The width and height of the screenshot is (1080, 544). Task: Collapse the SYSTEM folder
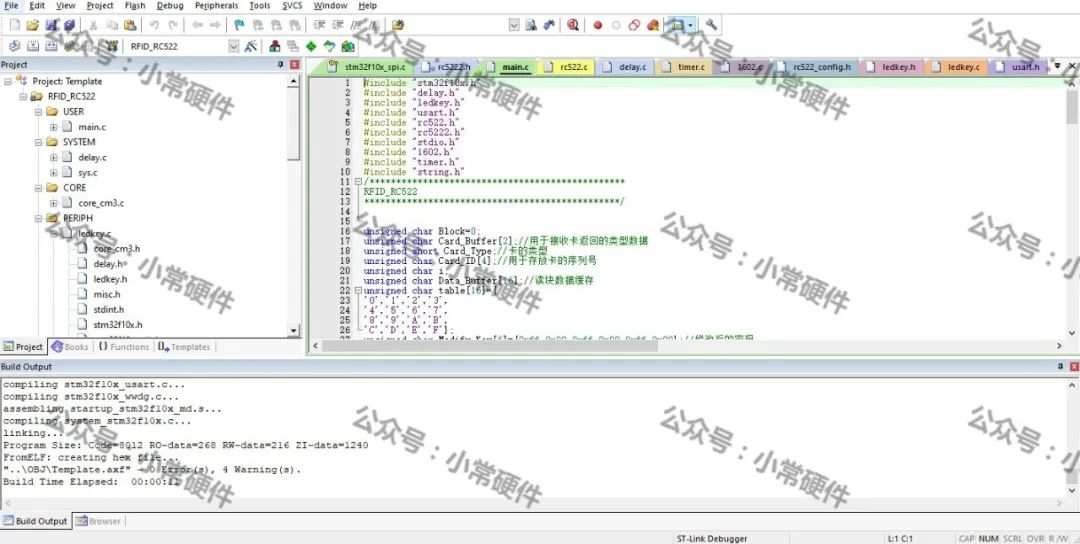(x=39, y=143)
